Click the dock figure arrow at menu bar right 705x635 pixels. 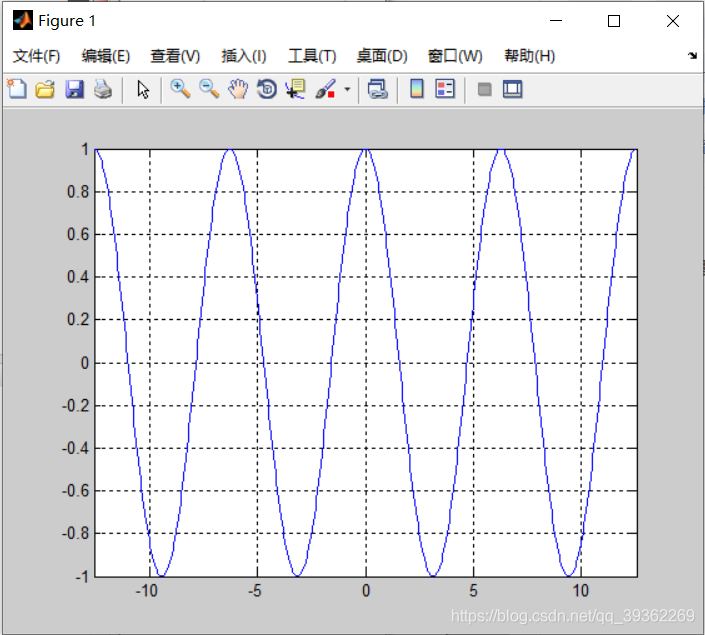coord(692,56)
